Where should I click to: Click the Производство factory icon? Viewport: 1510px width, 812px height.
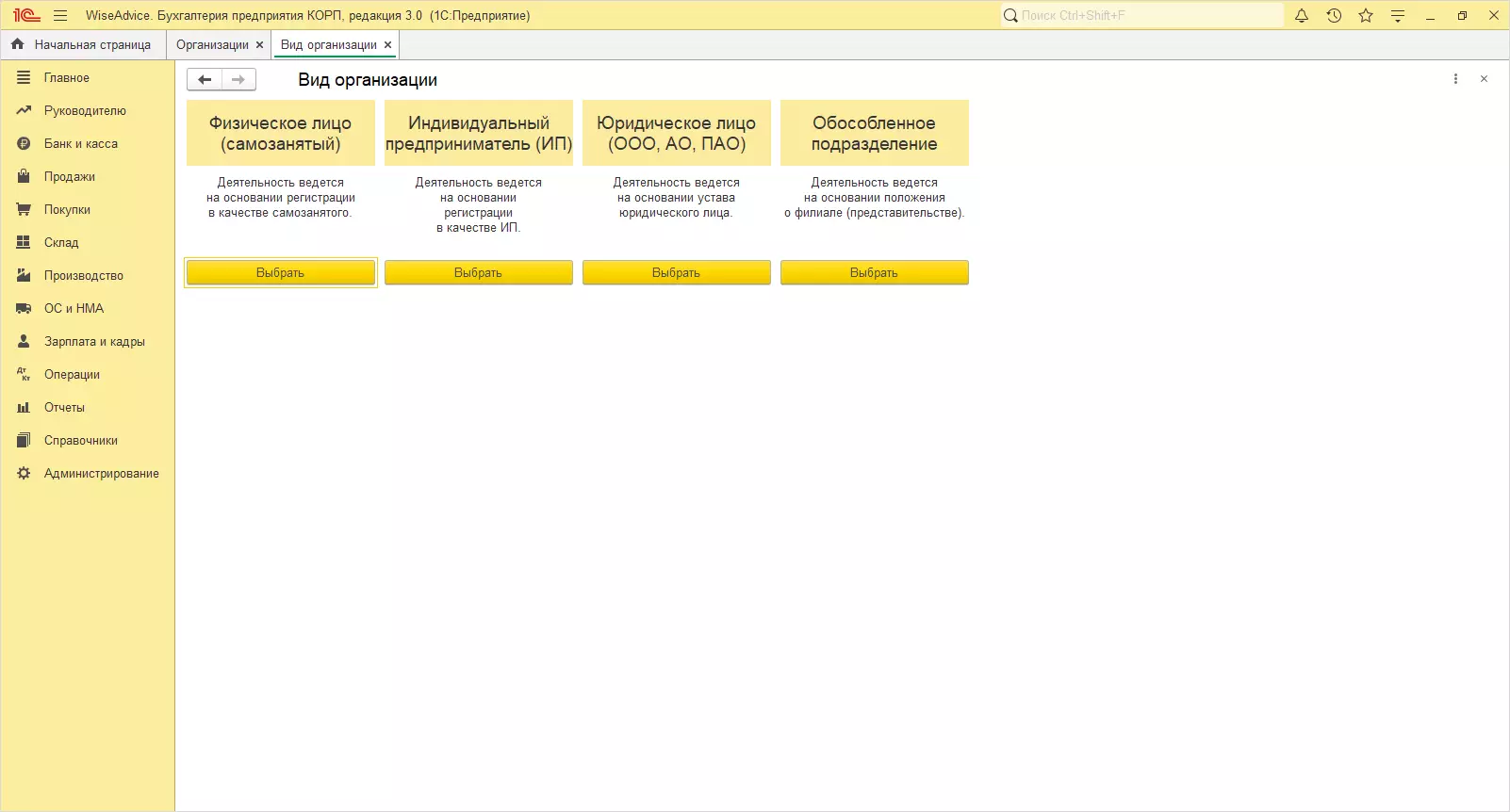24,275
